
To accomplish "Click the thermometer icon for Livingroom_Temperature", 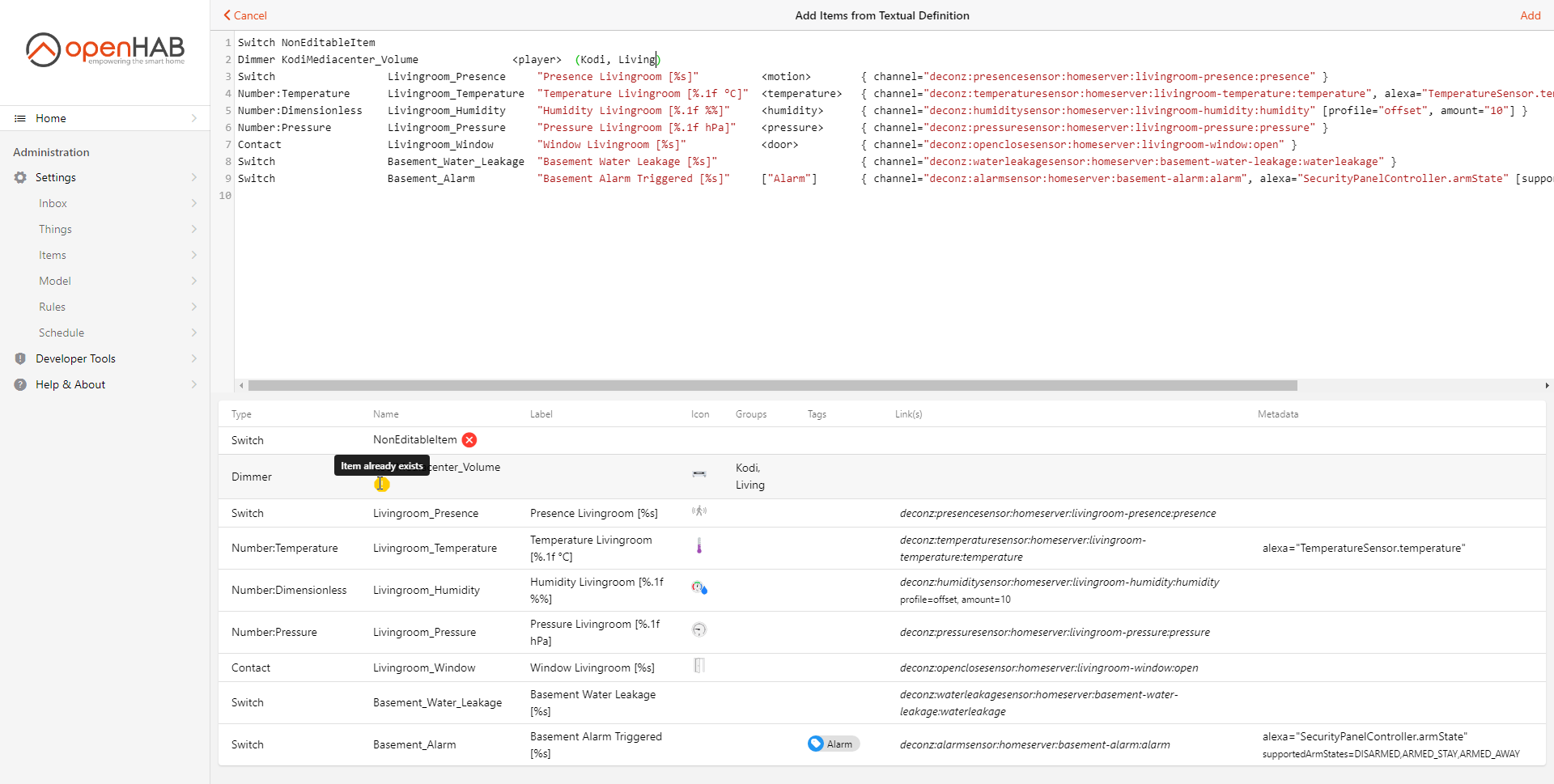I will pos(699,547).
